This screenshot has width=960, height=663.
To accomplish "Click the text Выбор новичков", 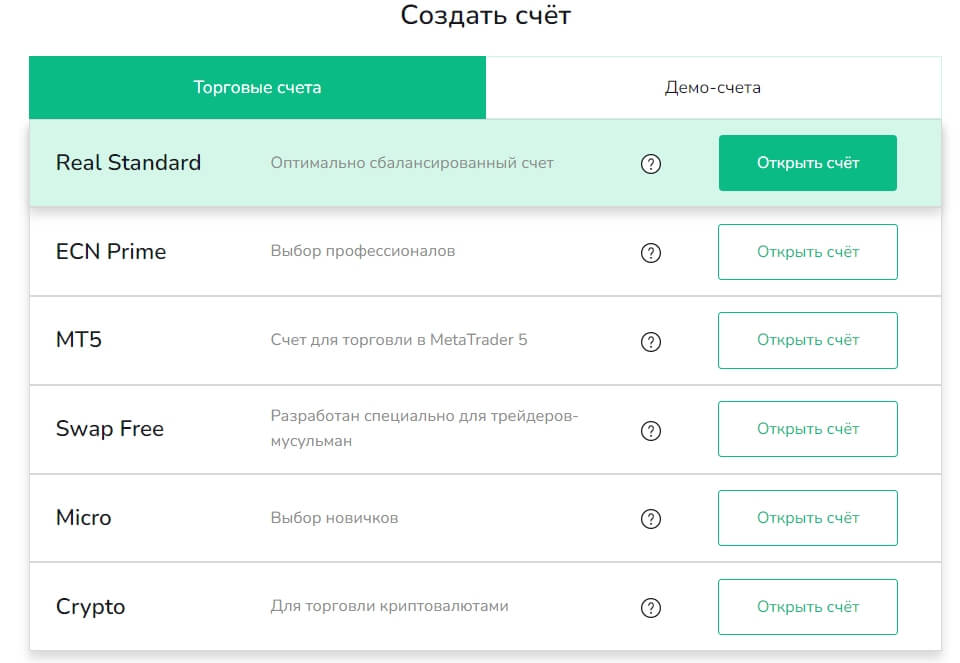I will tap(334, 518).
